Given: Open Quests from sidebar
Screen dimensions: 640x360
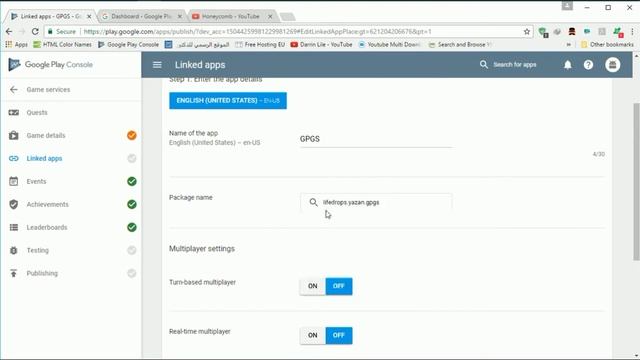Looking at the screenshot, I should click(37, 112).
